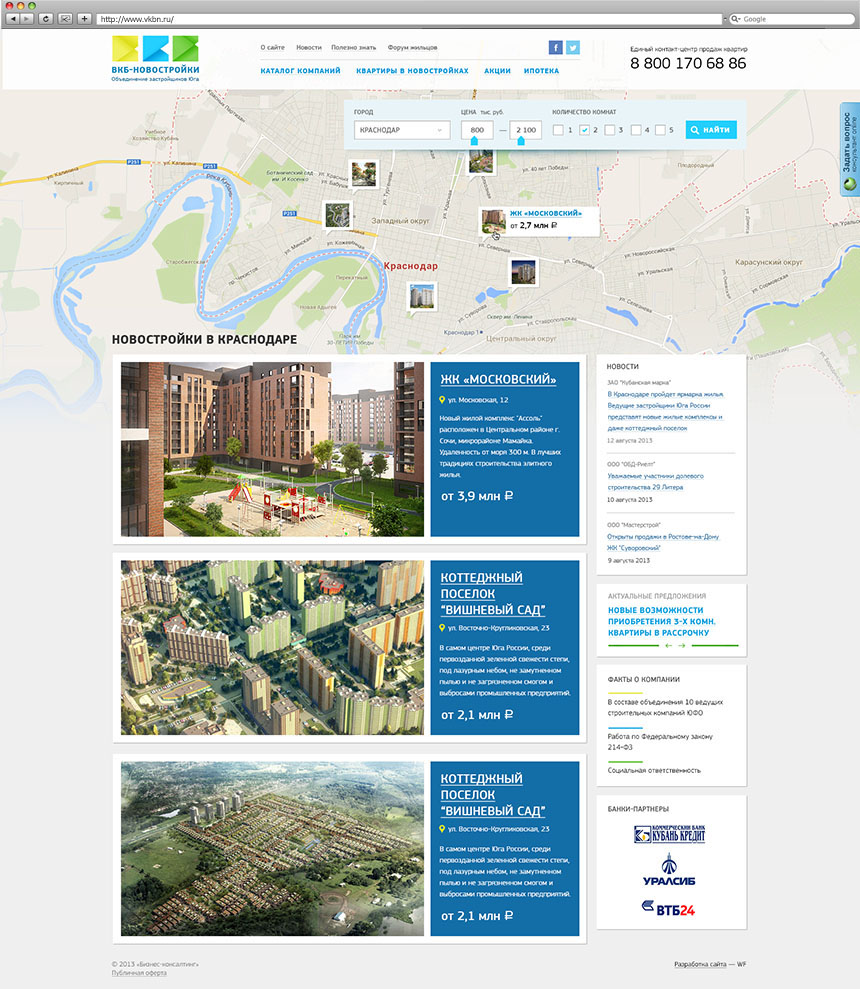Click the pin icon beside ул. Московская, 12
Viewport: 860px width, 989px height.
pos(442,400)
